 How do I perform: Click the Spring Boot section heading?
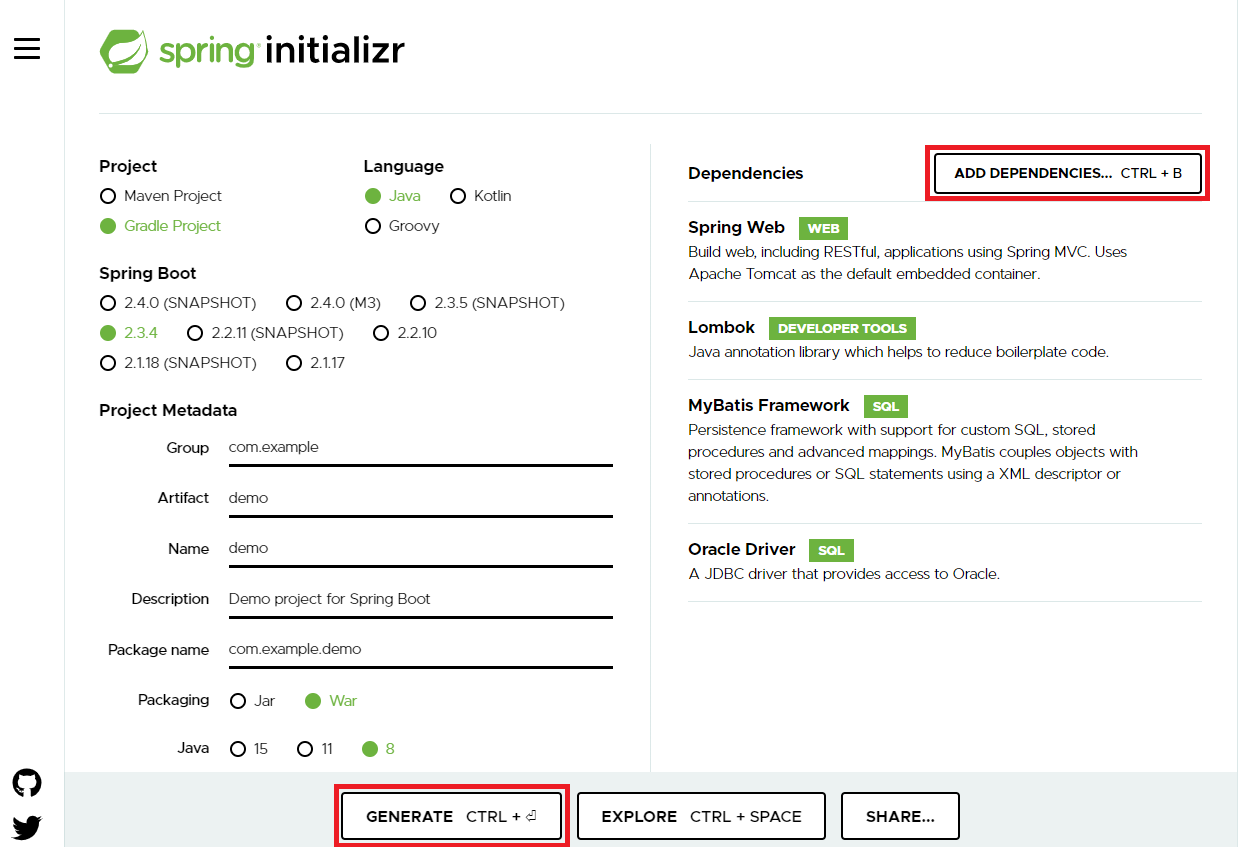tap(148, 273)
